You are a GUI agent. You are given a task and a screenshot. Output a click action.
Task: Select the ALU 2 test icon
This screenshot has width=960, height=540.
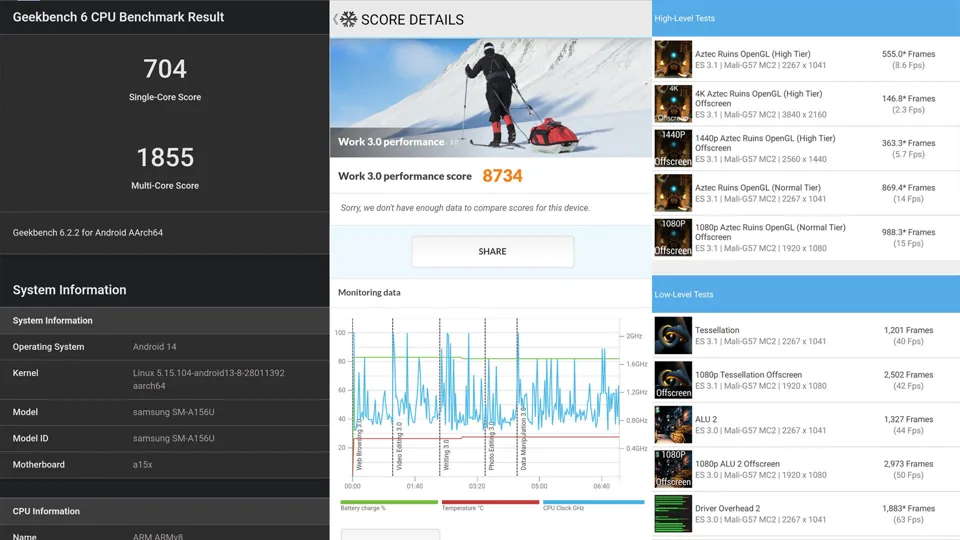[x=673, y=425]
